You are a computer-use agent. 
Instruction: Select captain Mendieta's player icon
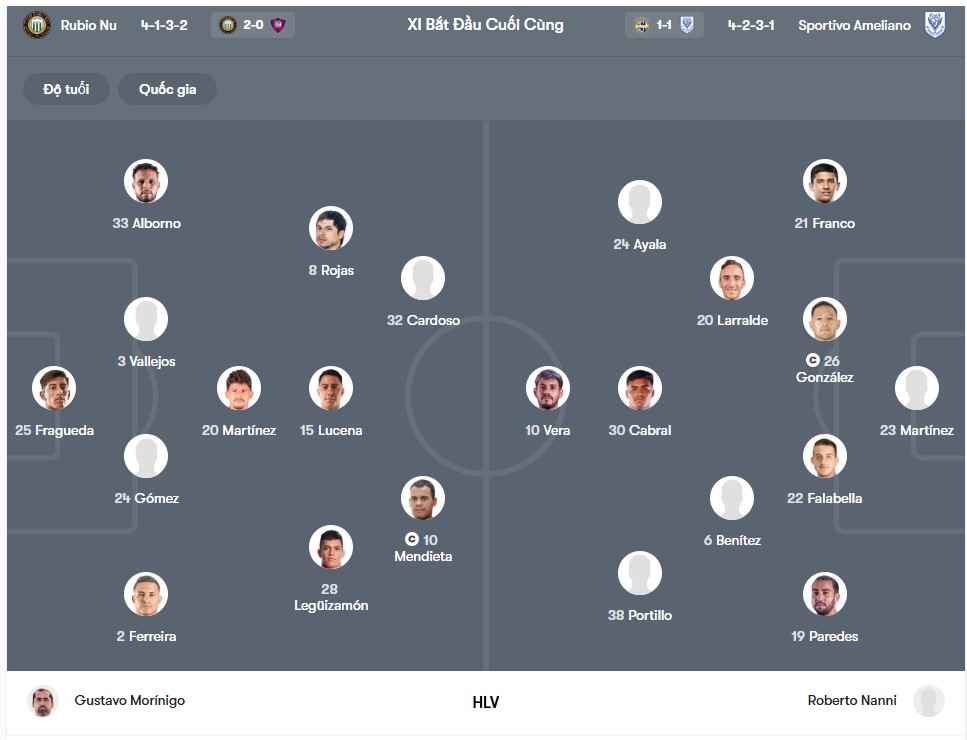point(422,495)
